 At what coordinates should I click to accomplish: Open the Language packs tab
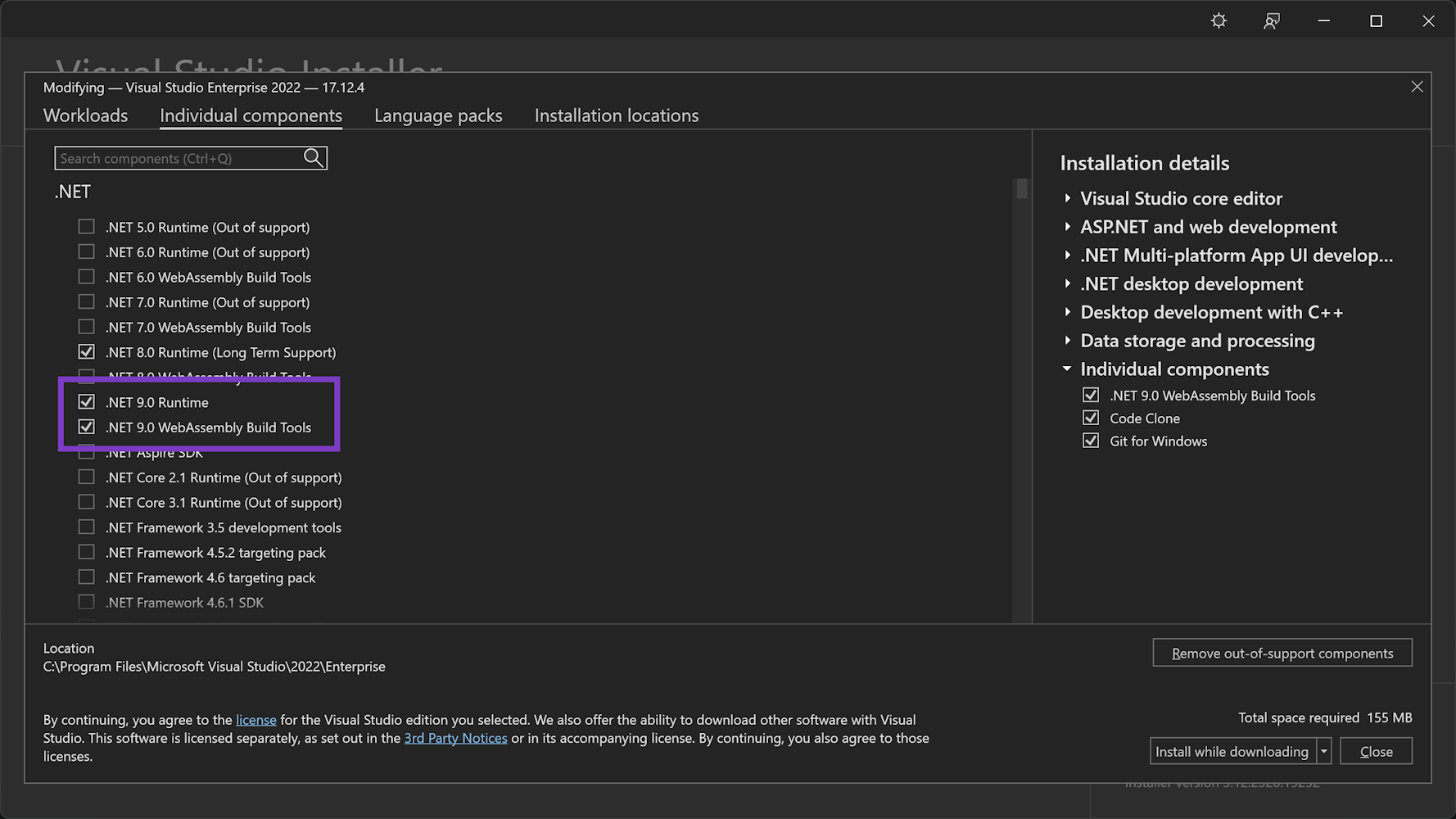(x=438, y=115)
